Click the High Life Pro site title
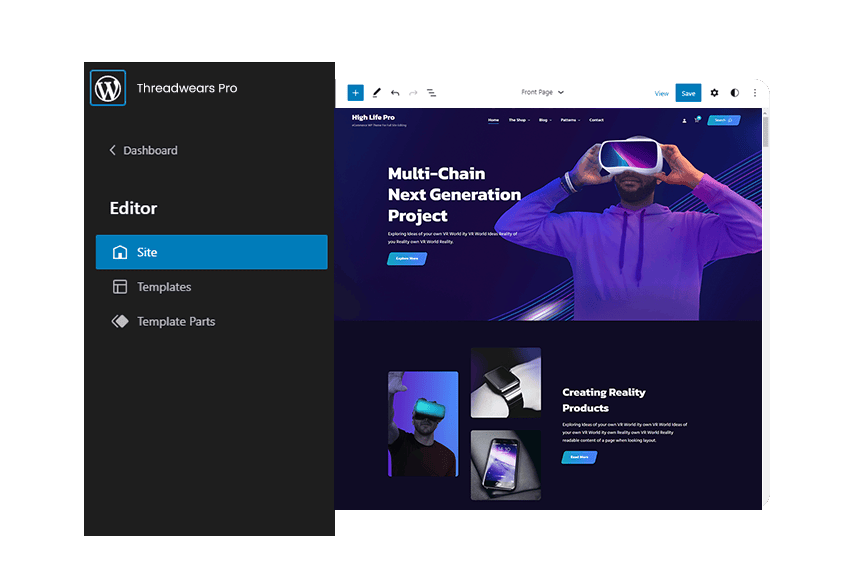Screen dimensions: 865x586 373,117
